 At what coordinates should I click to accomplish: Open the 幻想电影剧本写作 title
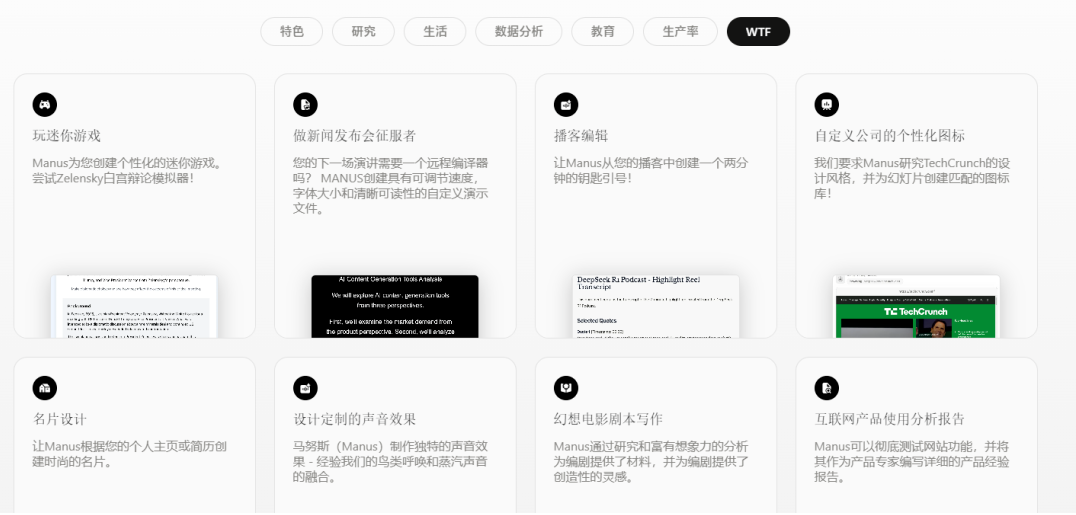(608, 420)
